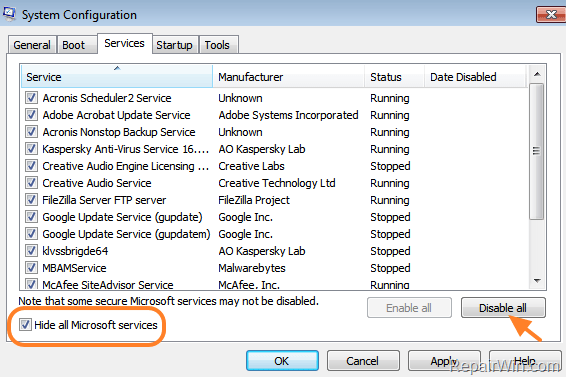
Task: Click the scrollbar down arrow
Action: click(x=537, y=281)
